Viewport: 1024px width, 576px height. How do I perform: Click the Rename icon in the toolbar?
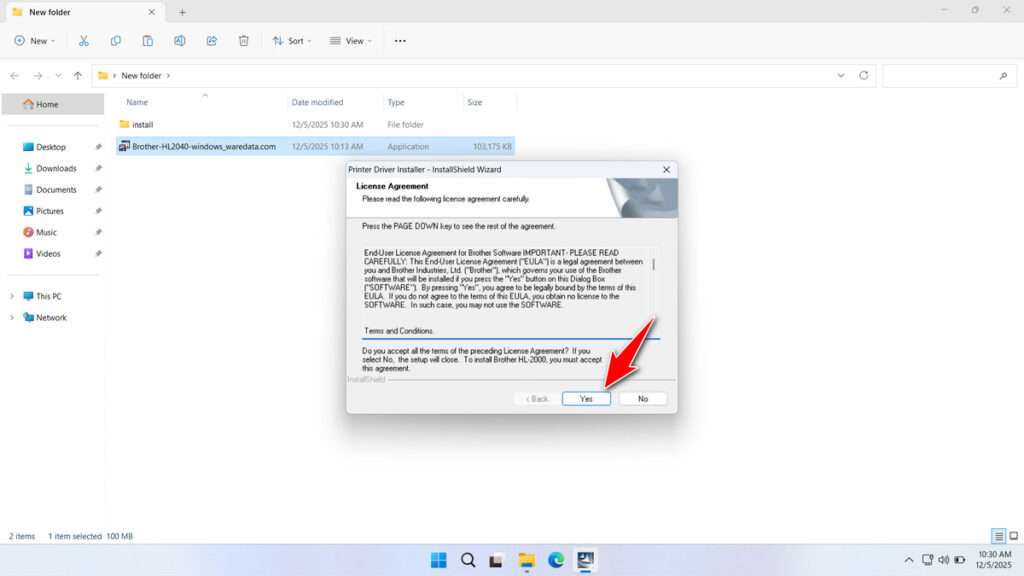(180, 40)
